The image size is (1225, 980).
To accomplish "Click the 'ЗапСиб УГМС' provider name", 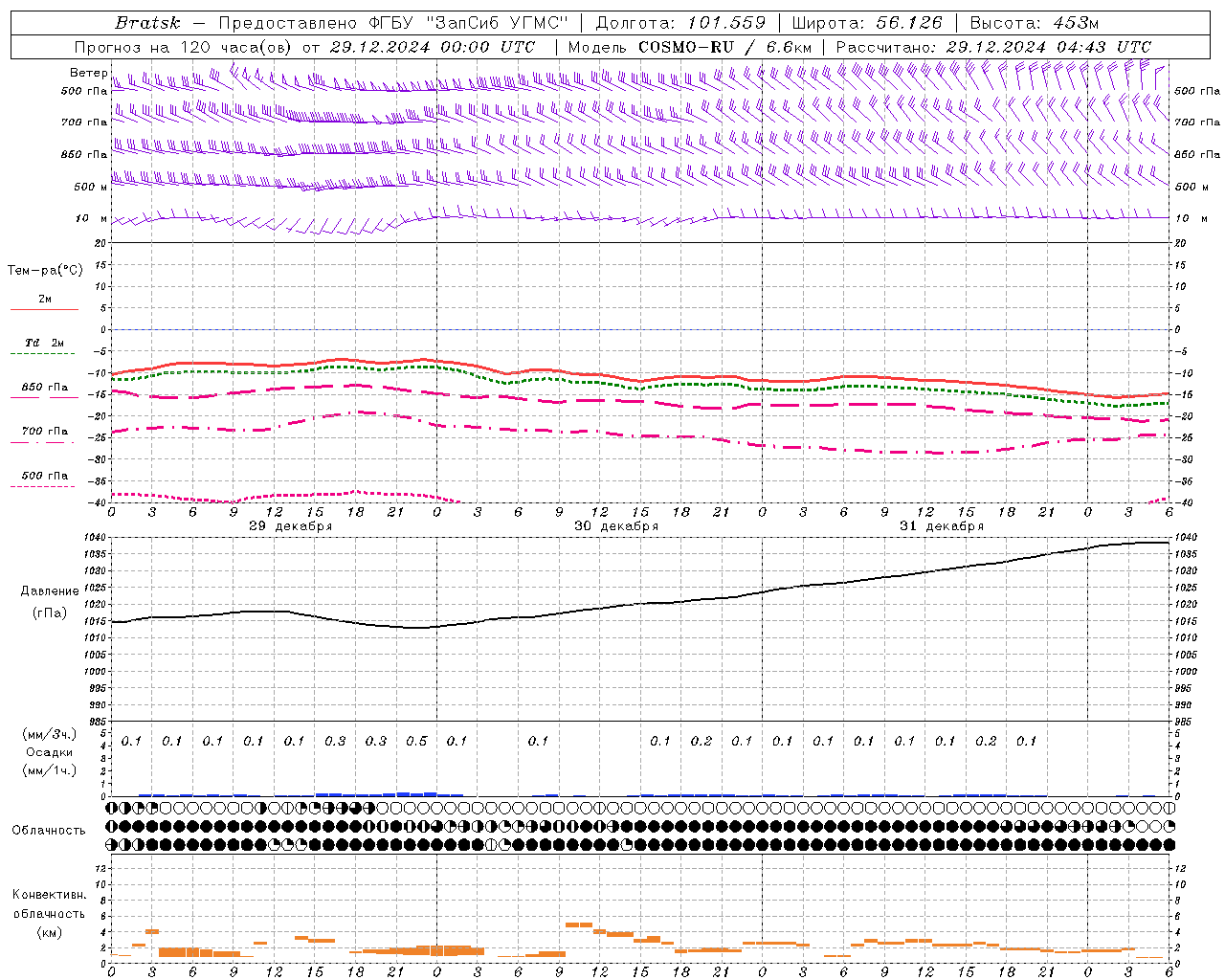I will tap(497, 23).
